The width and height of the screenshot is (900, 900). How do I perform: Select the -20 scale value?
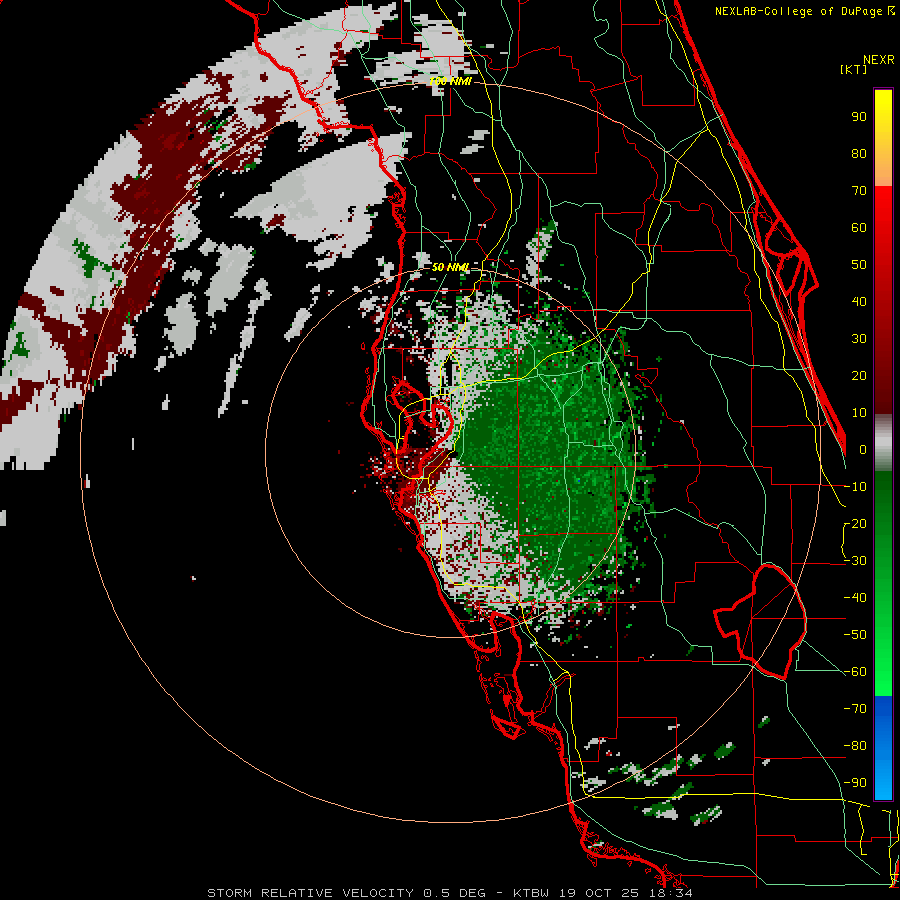pos(855,523)
